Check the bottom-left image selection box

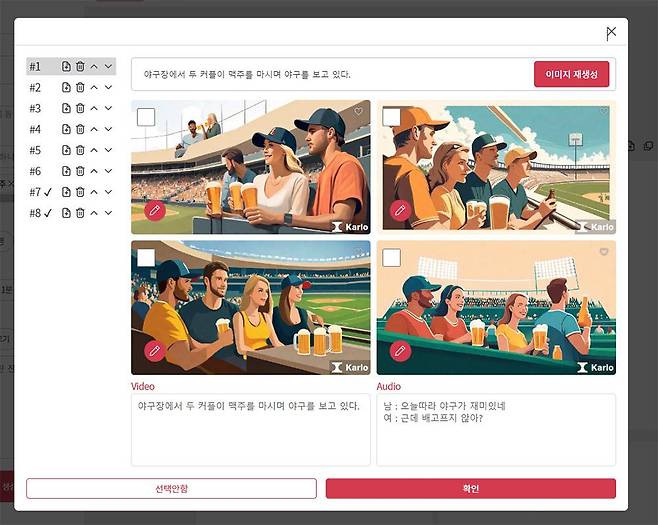coord(146,258)
